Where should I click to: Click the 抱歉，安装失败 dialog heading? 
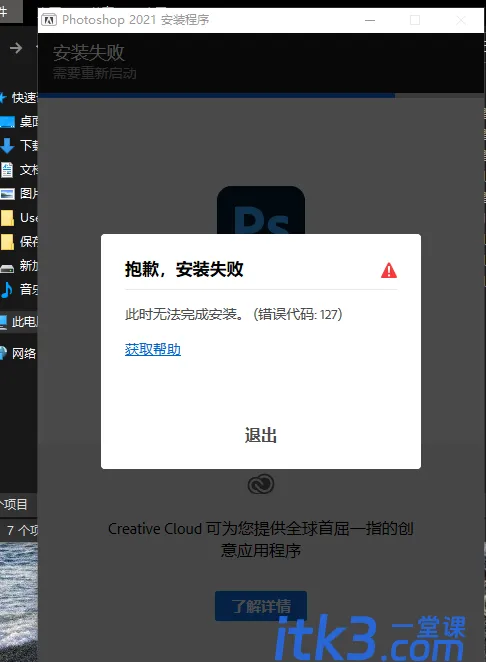click(184, 269)
